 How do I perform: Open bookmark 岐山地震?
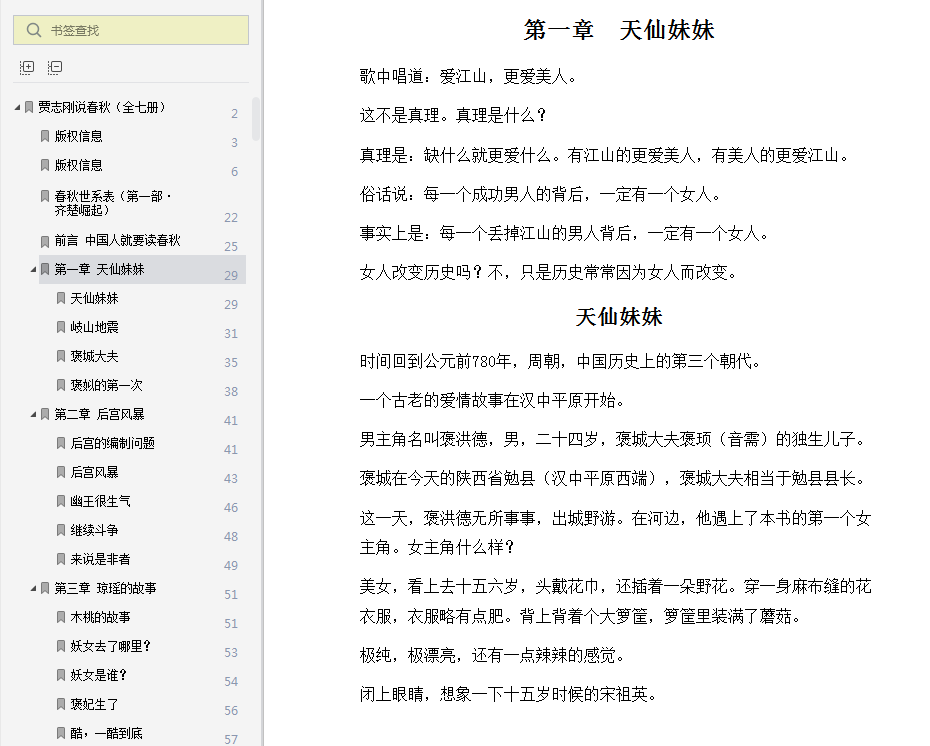pyautogui.click(x=94, y=327)
